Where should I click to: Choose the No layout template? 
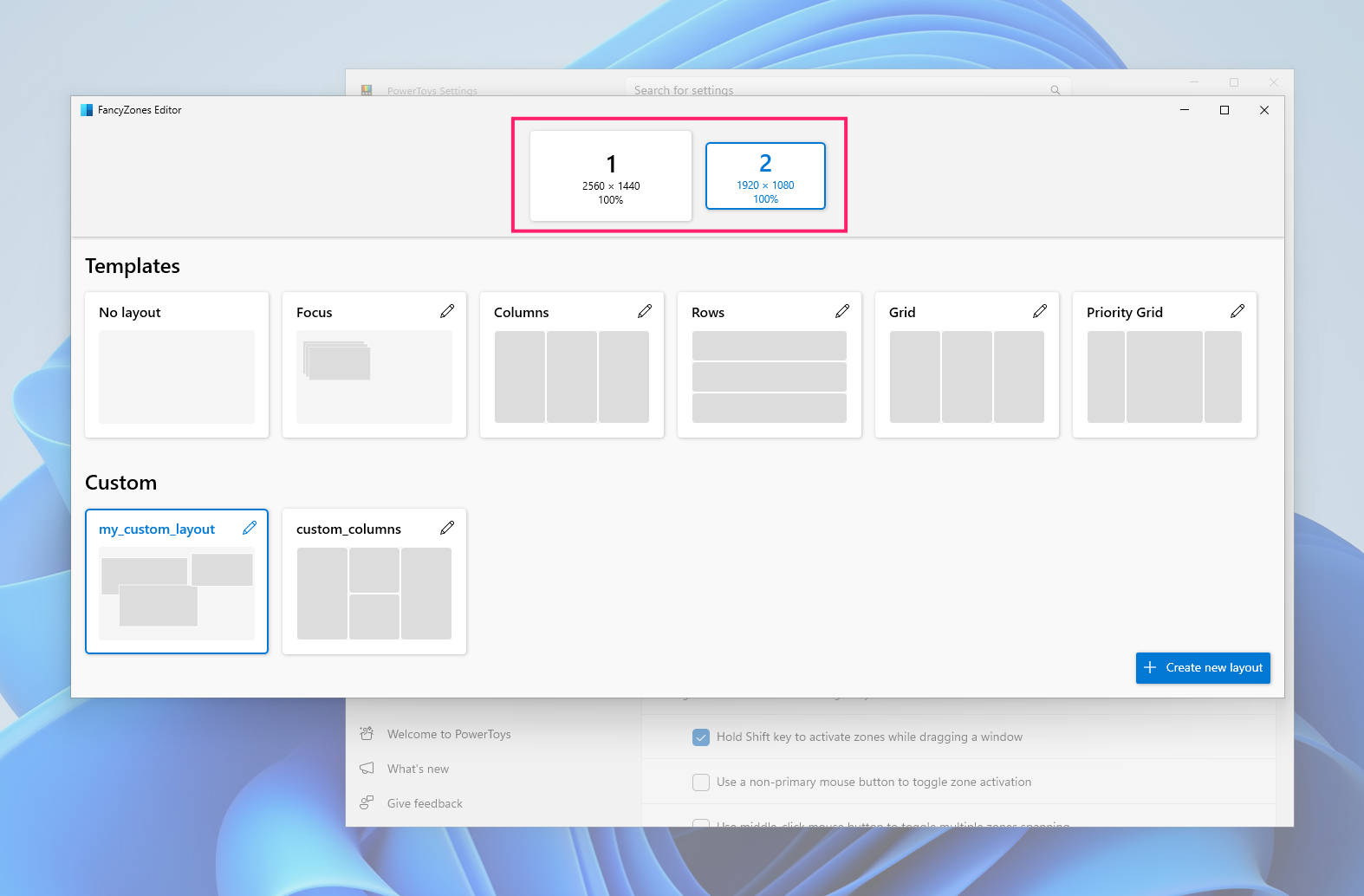click(177, 365)
